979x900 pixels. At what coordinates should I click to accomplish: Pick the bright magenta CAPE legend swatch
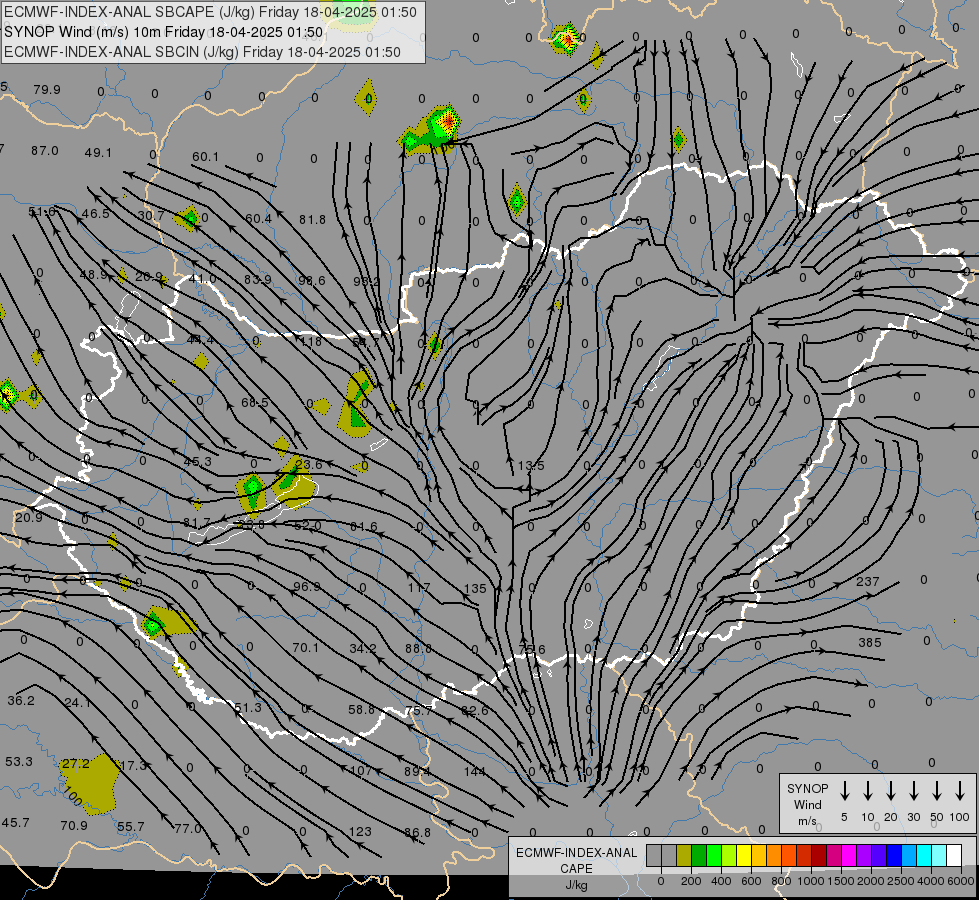pos(849,856)
